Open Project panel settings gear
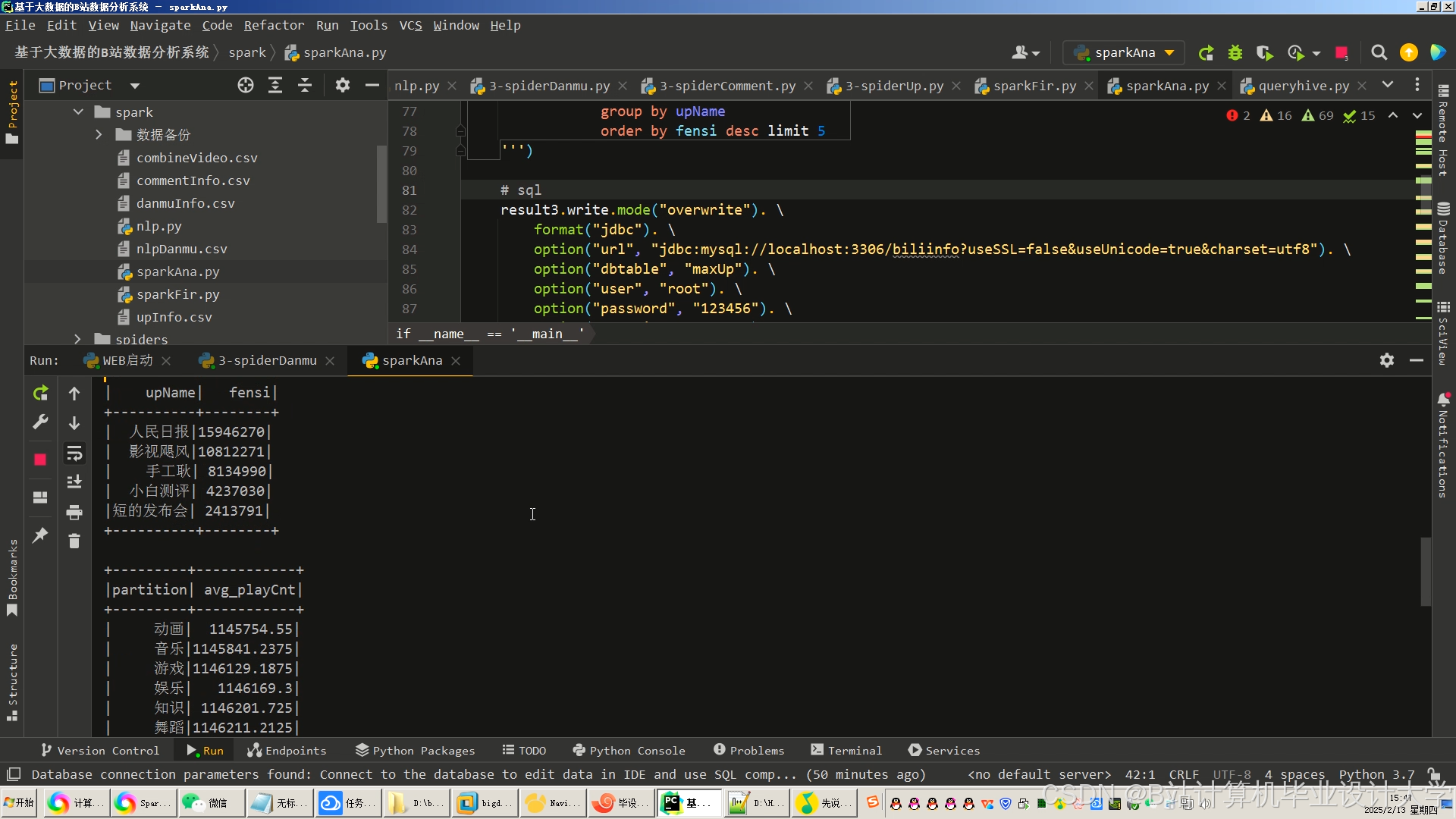1456x819 pixels. (343, 86)
